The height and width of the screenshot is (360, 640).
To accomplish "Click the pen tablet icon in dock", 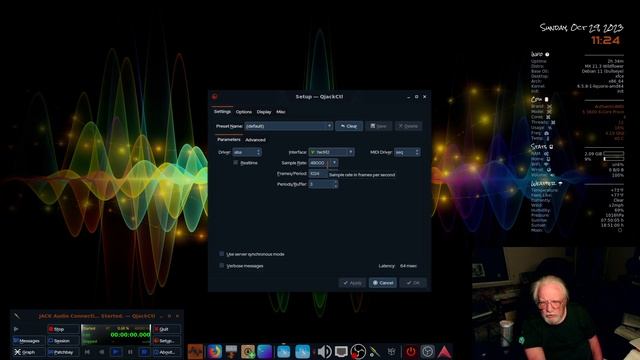I will 374,351.
